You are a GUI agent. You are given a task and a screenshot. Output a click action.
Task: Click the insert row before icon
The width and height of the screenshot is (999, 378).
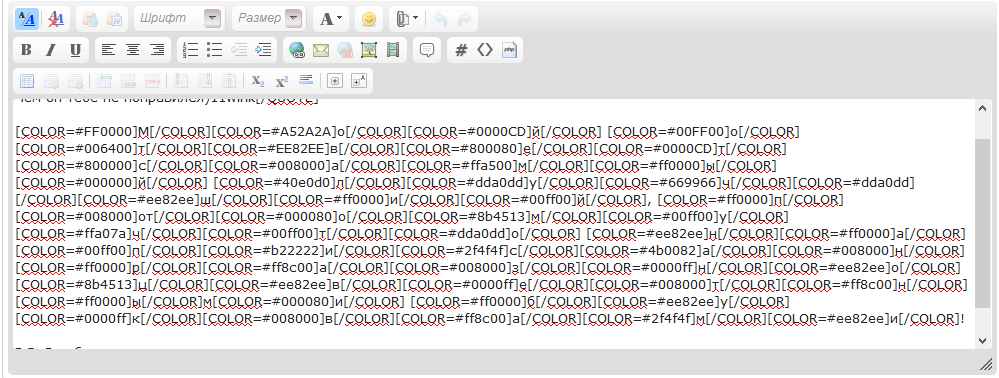point(104,81)
